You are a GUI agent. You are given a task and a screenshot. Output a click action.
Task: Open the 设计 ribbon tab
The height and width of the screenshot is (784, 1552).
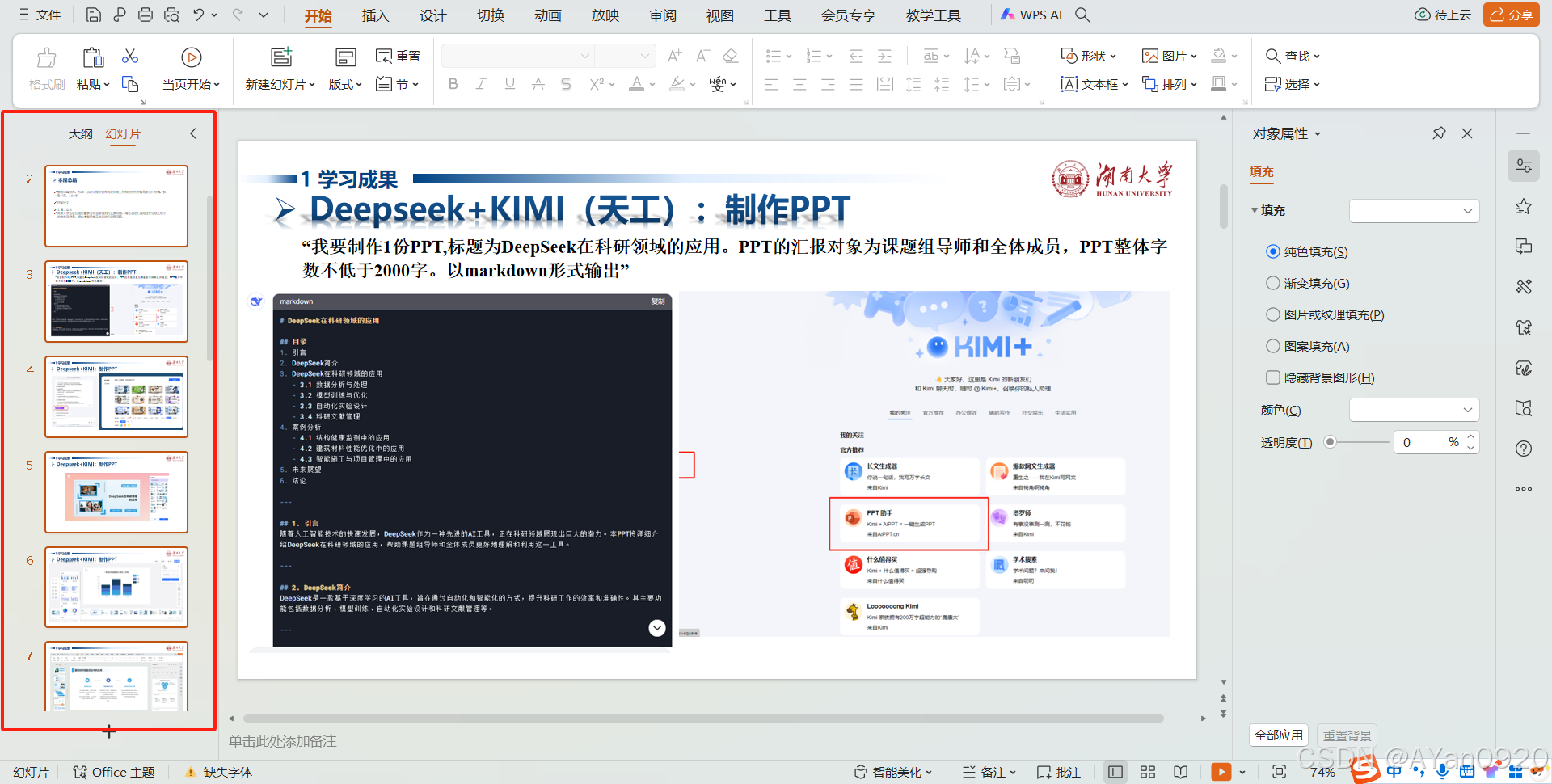coord(432,15)
